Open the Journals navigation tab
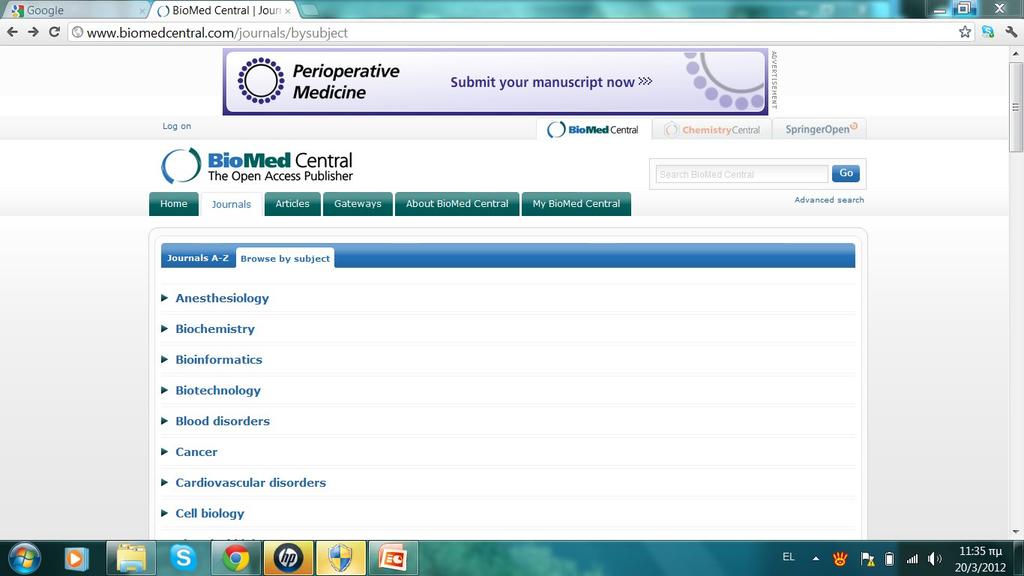The height and width of the screenshot is (576, 1024). point(231,204)
